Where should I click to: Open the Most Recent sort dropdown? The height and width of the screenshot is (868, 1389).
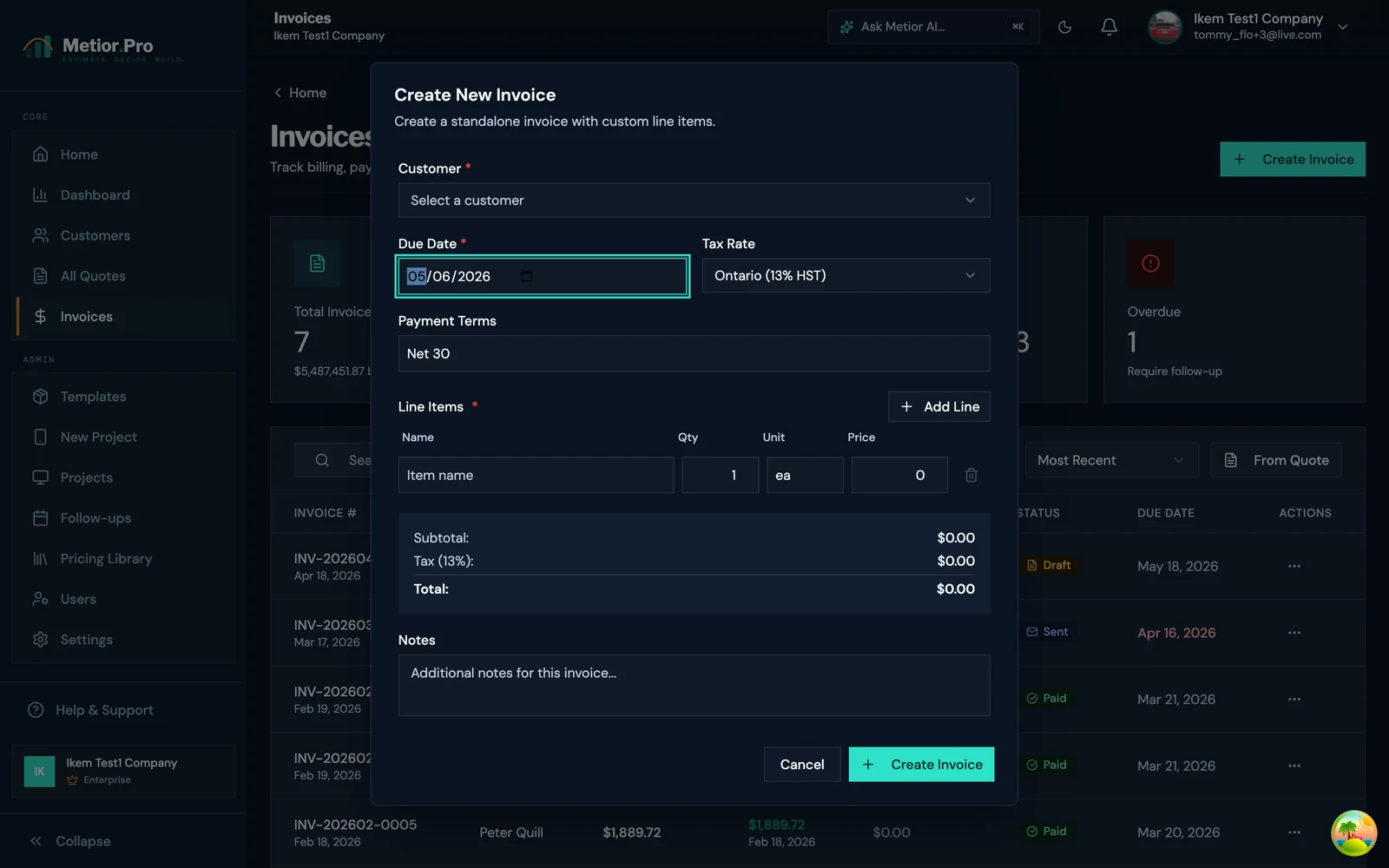[1111, 460]
